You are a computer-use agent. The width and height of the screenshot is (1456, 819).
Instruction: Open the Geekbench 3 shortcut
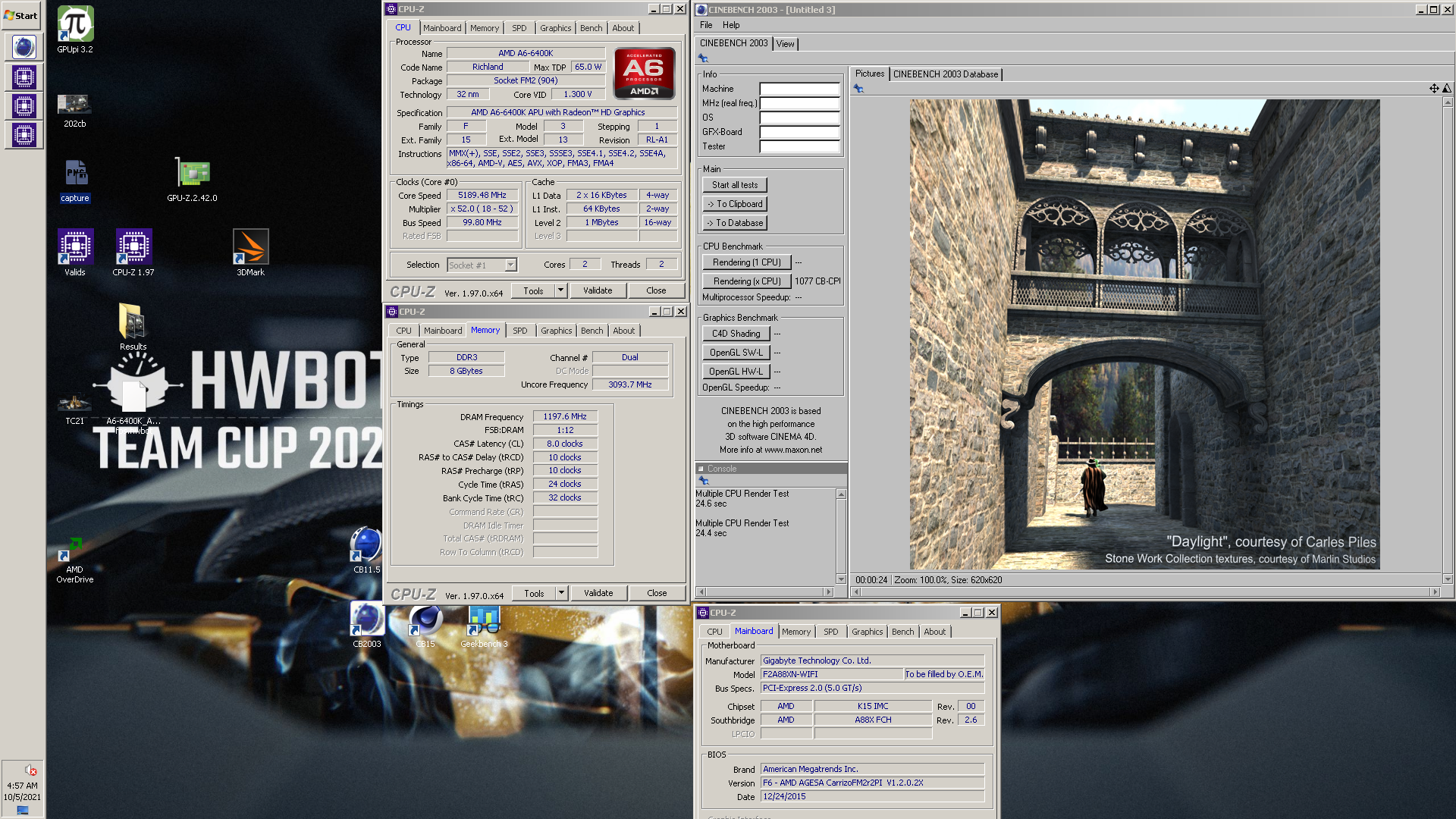(484, 624)
